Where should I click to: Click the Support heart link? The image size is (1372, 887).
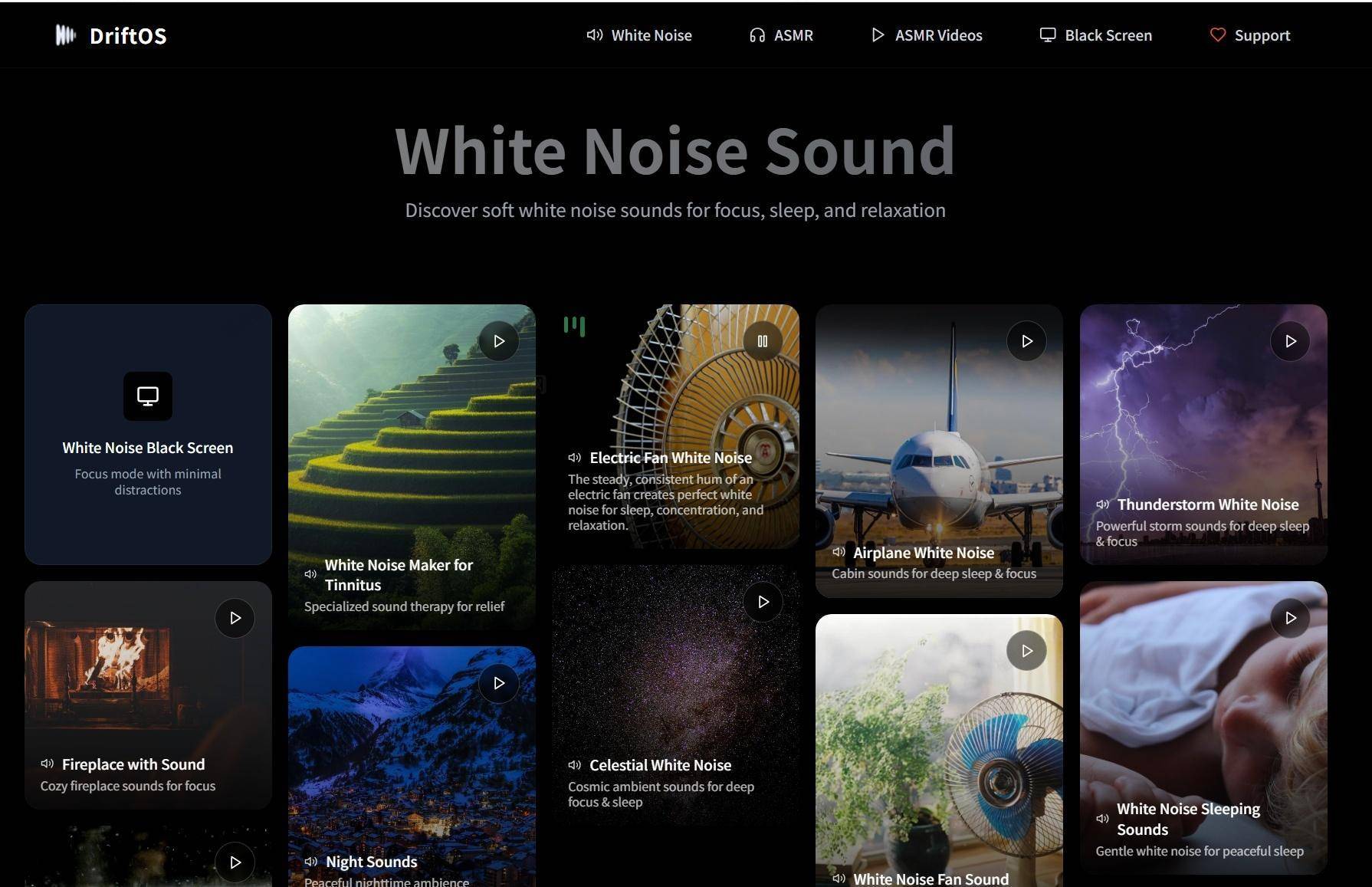click(1250, 35)
